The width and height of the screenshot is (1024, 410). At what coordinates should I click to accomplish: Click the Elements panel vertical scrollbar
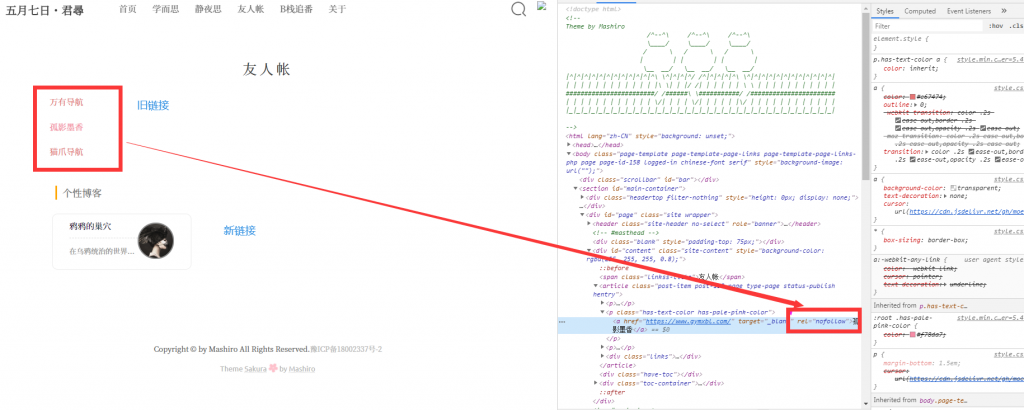(x=865, y=98)
